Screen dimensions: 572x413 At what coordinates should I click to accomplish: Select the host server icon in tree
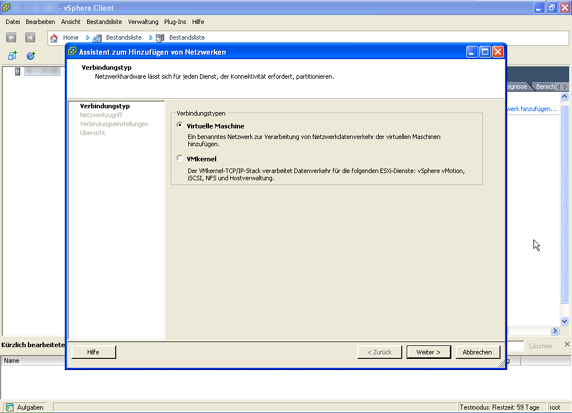click(18, 72)
